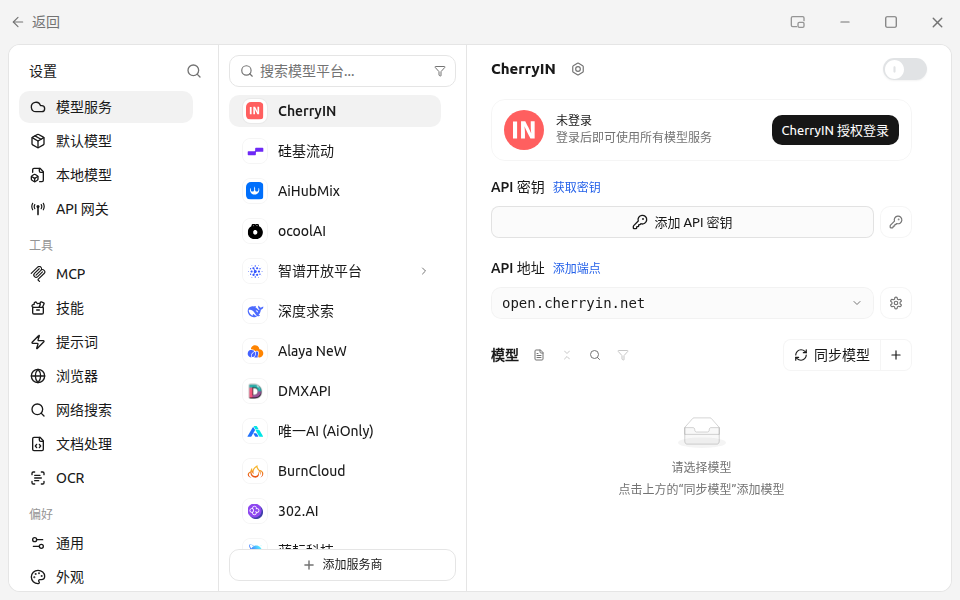This screenshot has height=600, width=960.
Task: Click the 获取密钥 link
Action: [576, 187]
